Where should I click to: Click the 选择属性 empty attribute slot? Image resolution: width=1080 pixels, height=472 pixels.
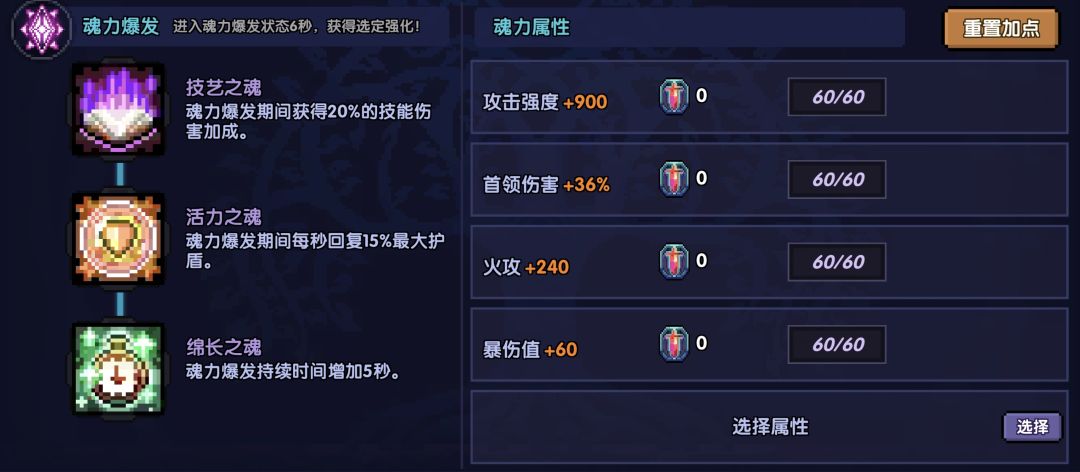click(x=769, y=427)
